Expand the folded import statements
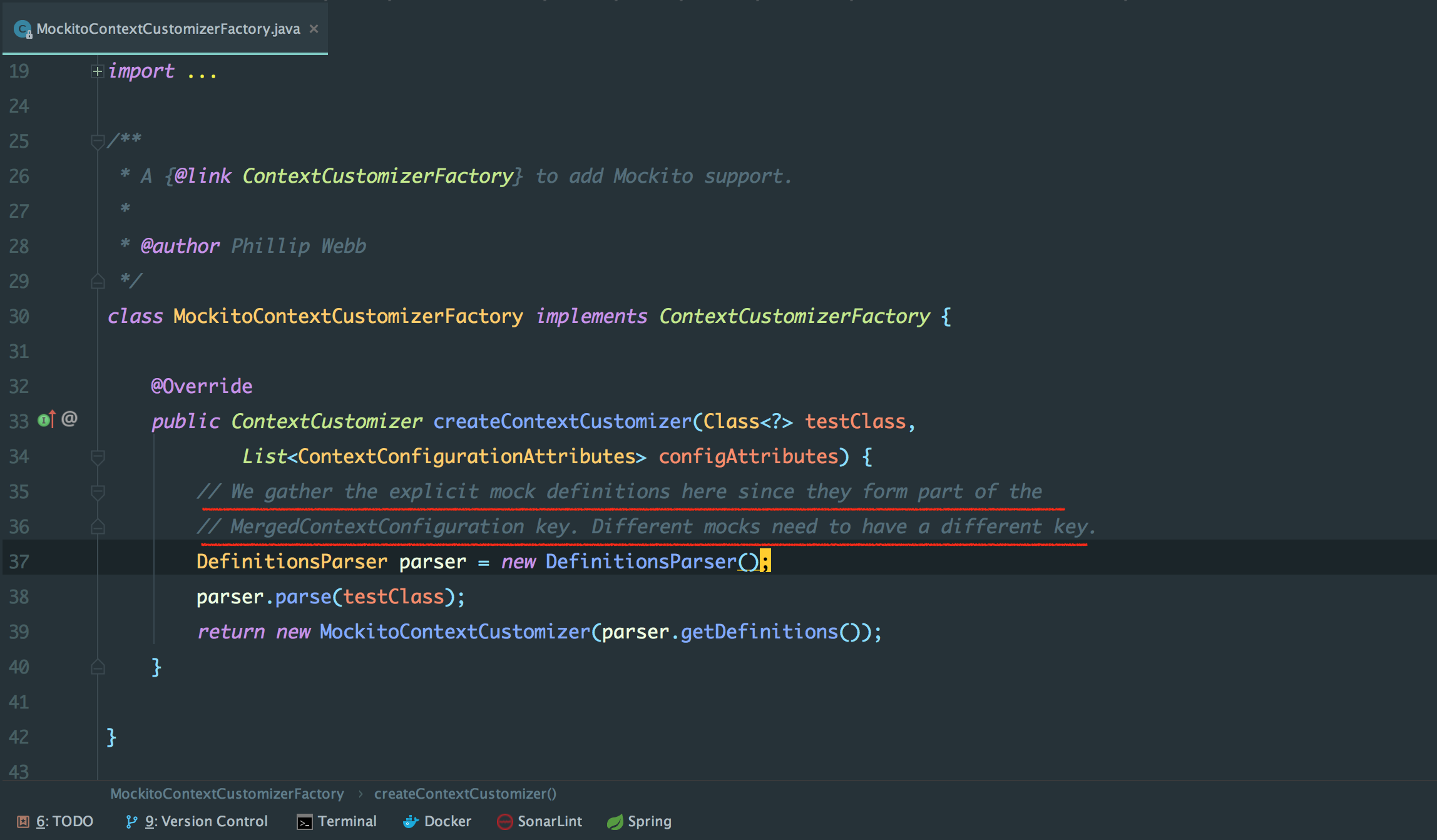 (98, 71)
